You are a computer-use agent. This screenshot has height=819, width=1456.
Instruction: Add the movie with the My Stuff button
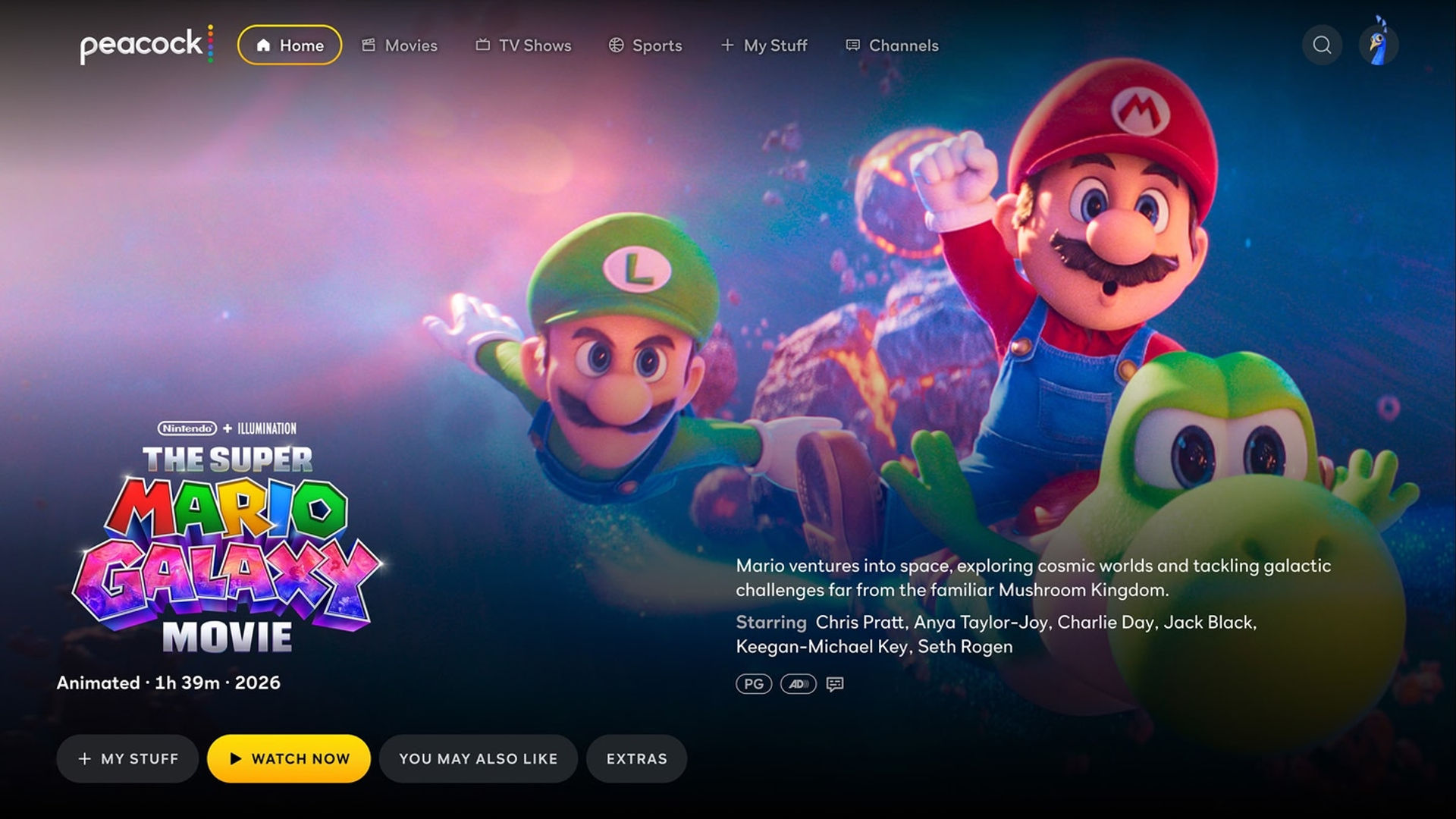[127, 758]
